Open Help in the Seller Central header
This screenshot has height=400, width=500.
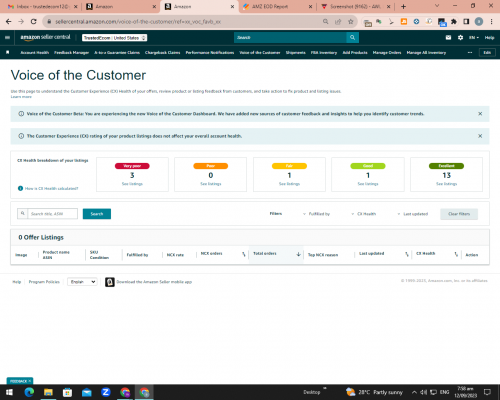[489, 38]
